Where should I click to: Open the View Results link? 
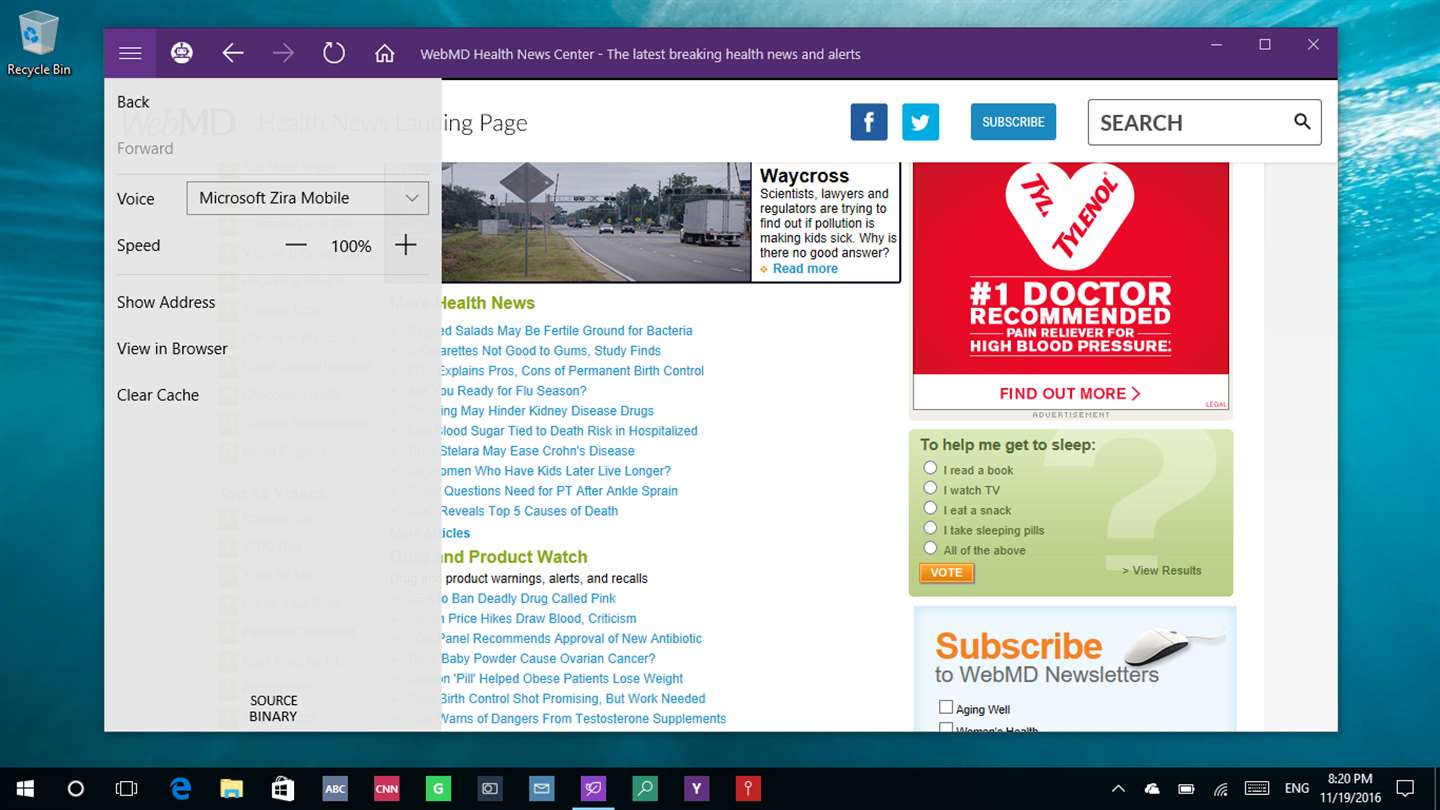(1162, 570)
